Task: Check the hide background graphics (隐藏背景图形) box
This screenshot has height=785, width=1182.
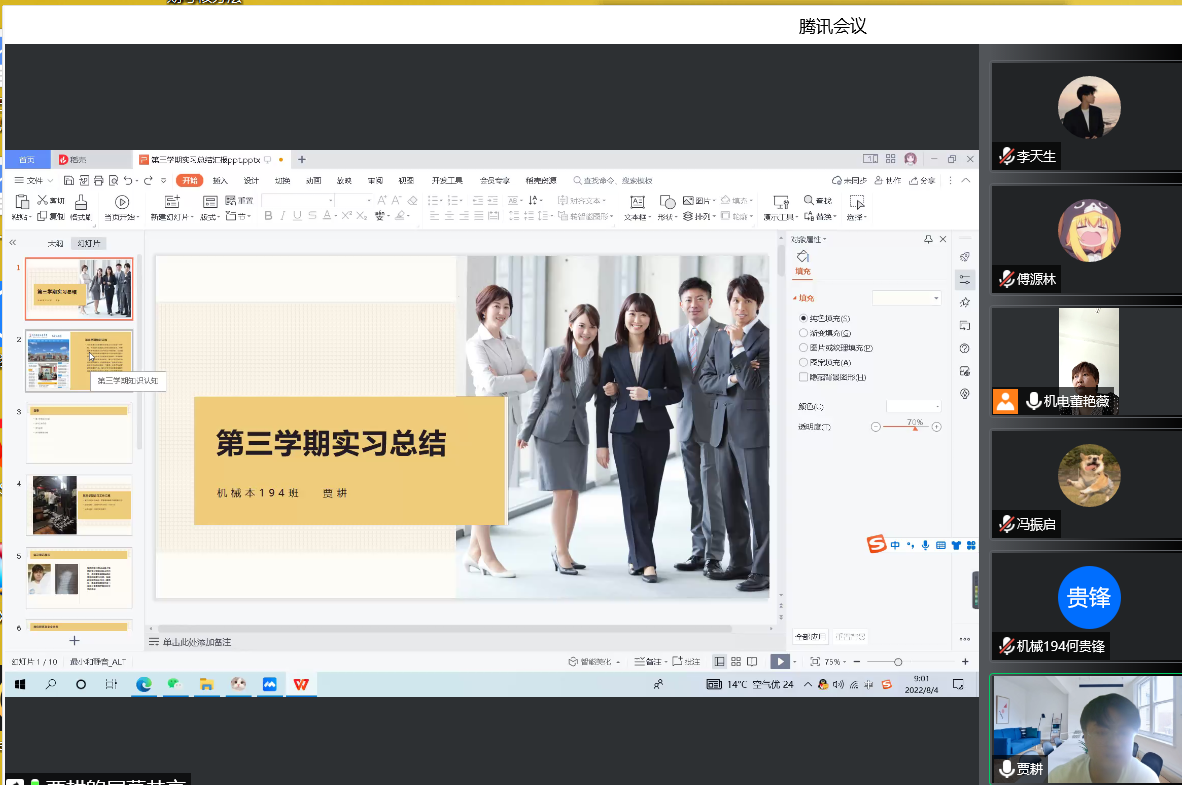Action: pos(803,377)
